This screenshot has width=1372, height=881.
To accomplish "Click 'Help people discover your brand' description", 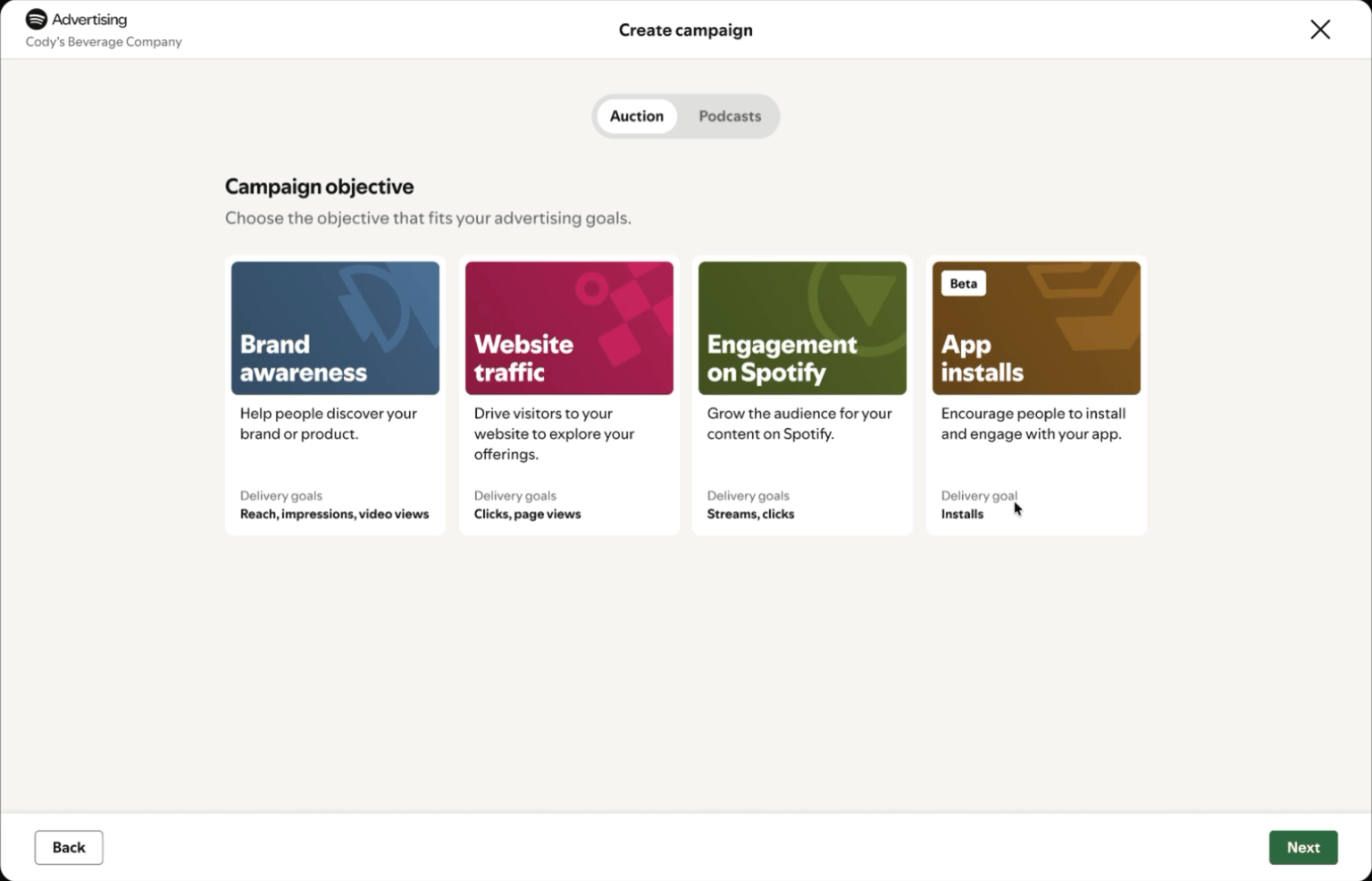I will pos(329,424).
